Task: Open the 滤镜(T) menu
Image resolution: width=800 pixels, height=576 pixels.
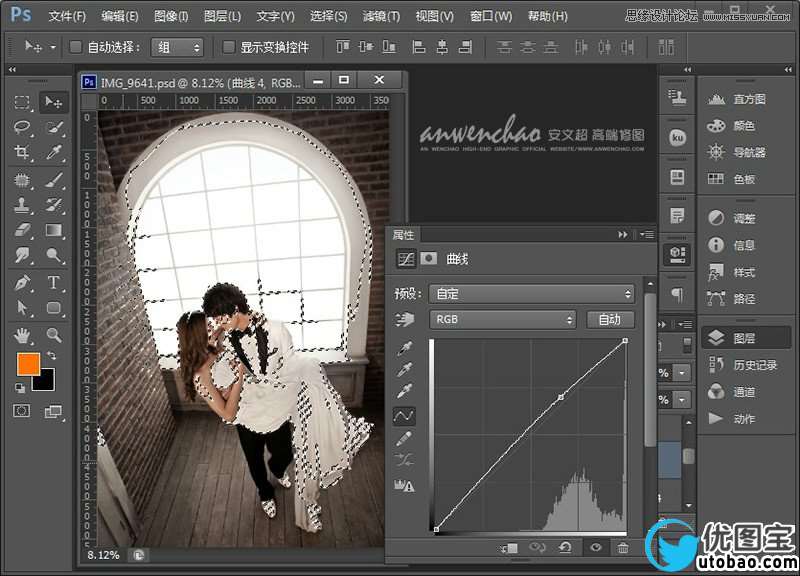Action: [381, 16]
